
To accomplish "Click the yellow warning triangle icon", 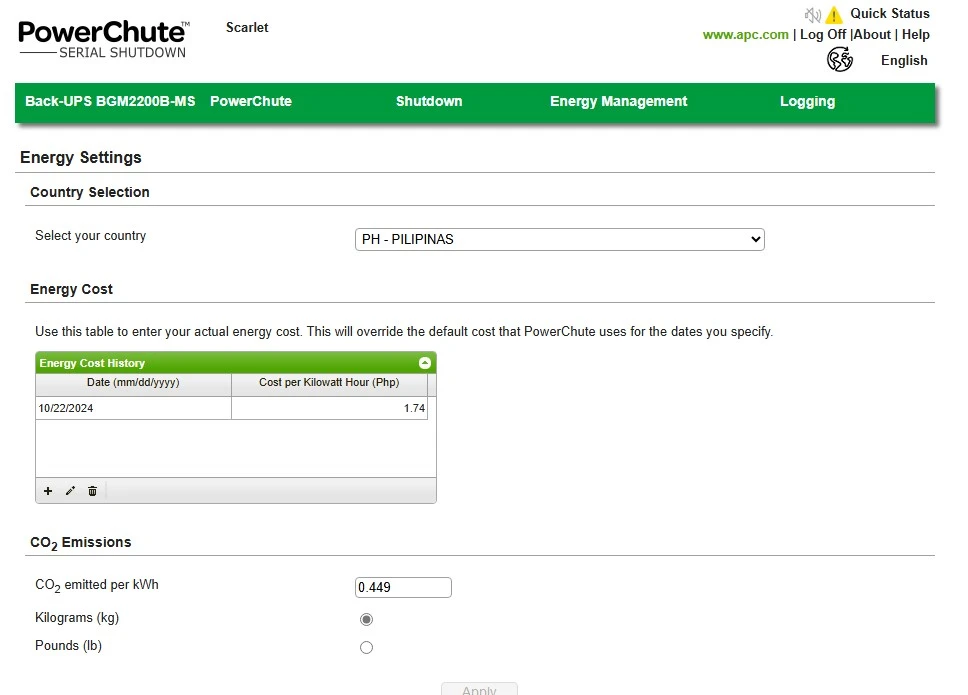I will coord(833,15).
